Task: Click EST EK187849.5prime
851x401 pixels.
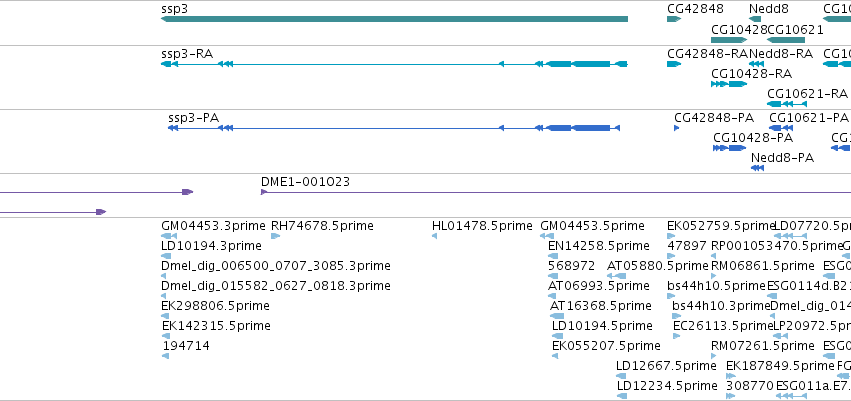Action: pos(780,366)
